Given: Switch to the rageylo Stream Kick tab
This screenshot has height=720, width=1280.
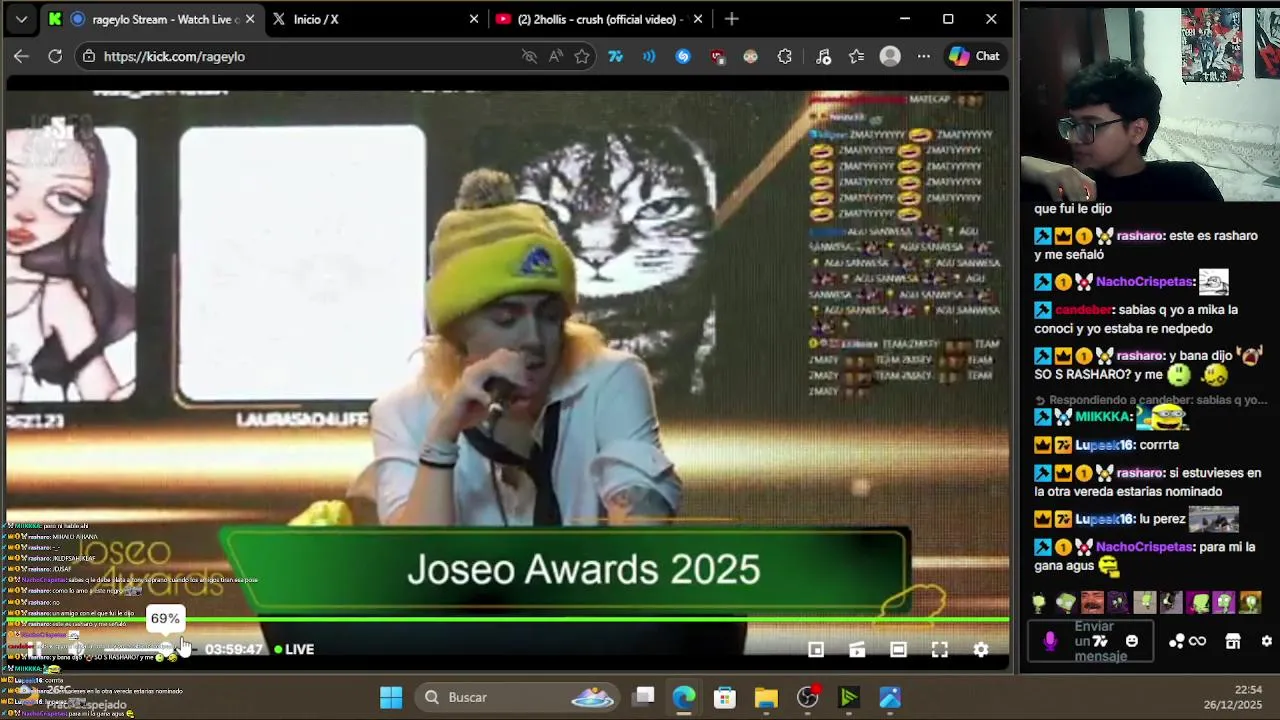Looking at the screenshot, I should point(152,19).
